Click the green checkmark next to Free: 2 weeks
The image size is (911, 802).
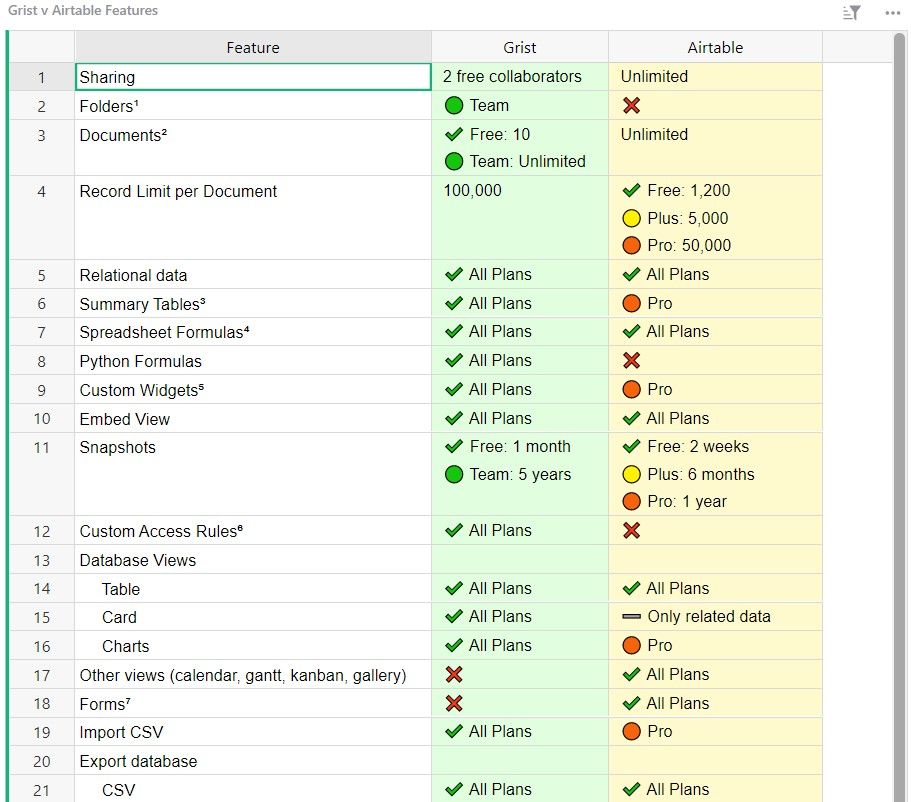[631, 446]
